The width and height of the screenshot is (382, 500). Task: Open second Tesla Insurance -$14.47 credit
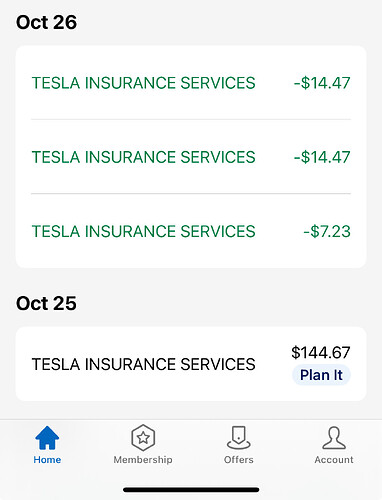tap(191, 157)
